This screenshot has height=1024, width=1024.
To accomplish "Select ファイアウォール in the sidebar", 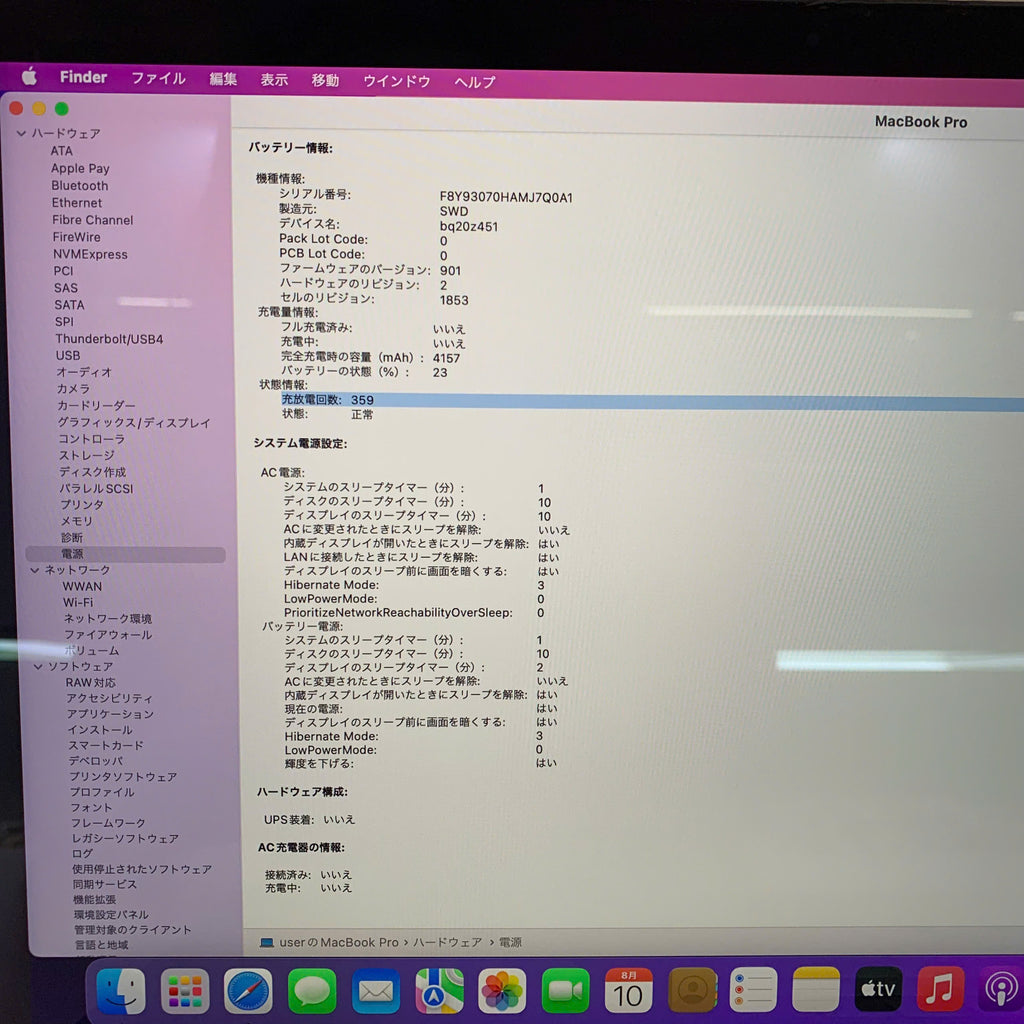I will [108, 635].
